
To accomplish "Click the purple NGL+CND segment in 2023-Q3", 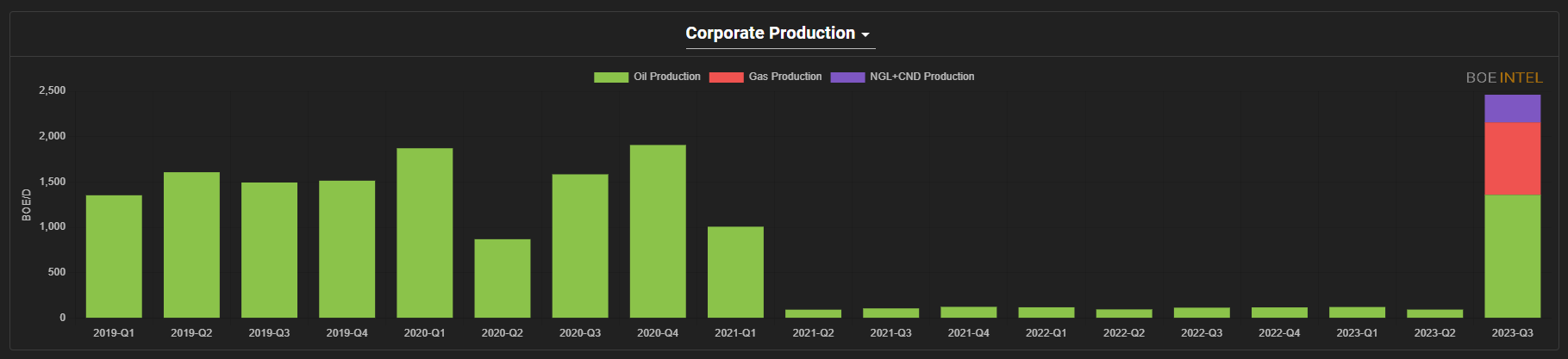I will coord(1512,108).
